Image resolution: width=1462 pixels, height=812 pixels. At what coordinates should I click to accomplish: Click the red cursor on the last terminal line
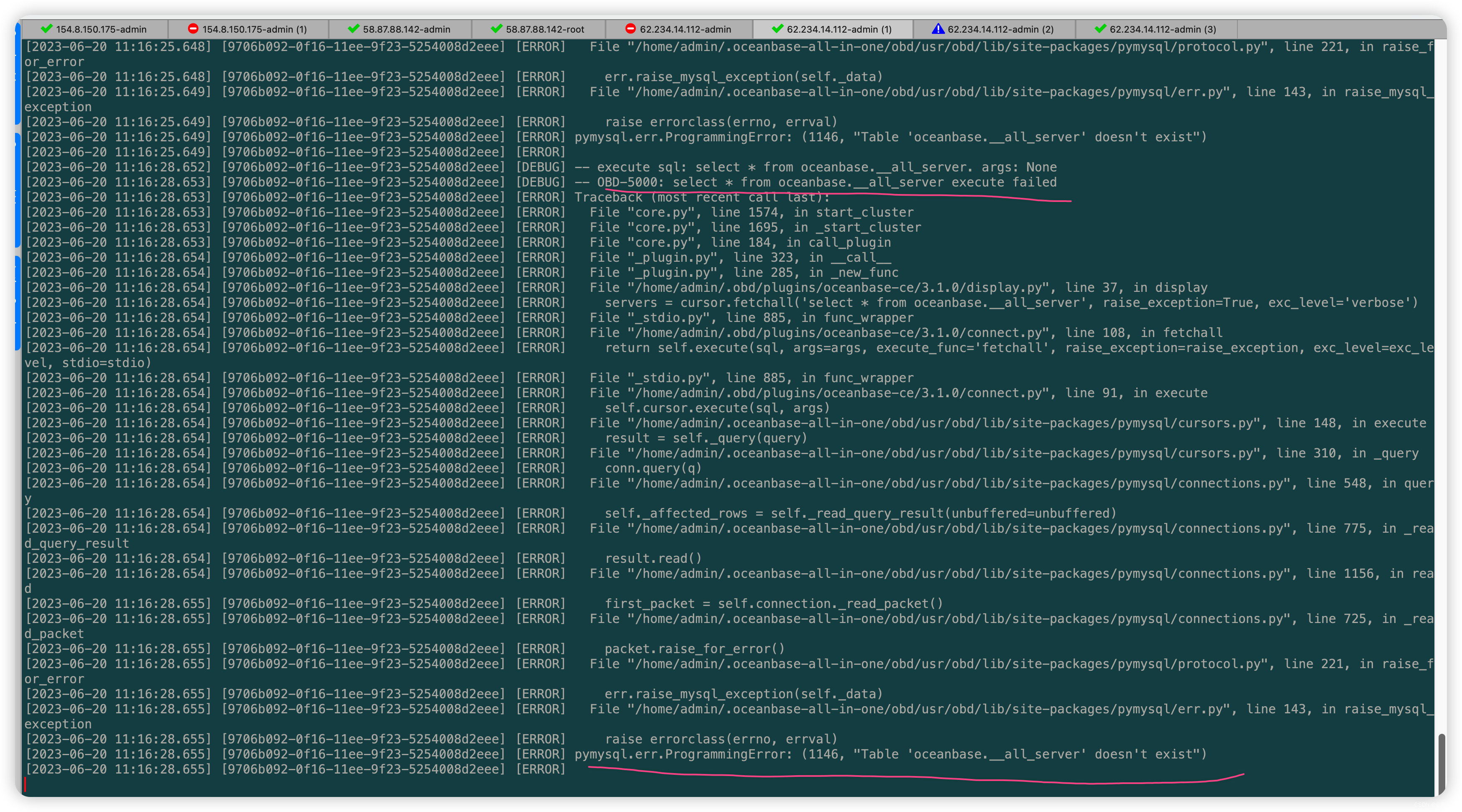25,784
